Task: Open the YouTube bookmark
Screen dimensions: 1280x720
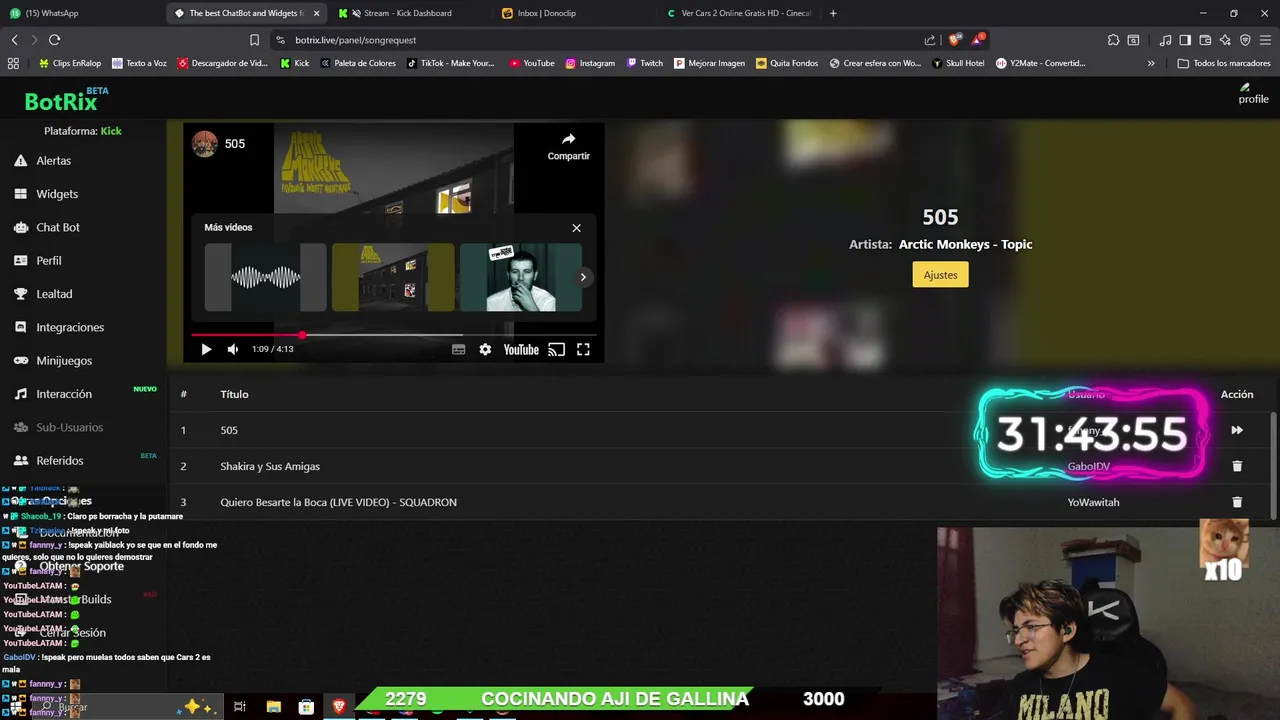Action: tap(532, 63)
